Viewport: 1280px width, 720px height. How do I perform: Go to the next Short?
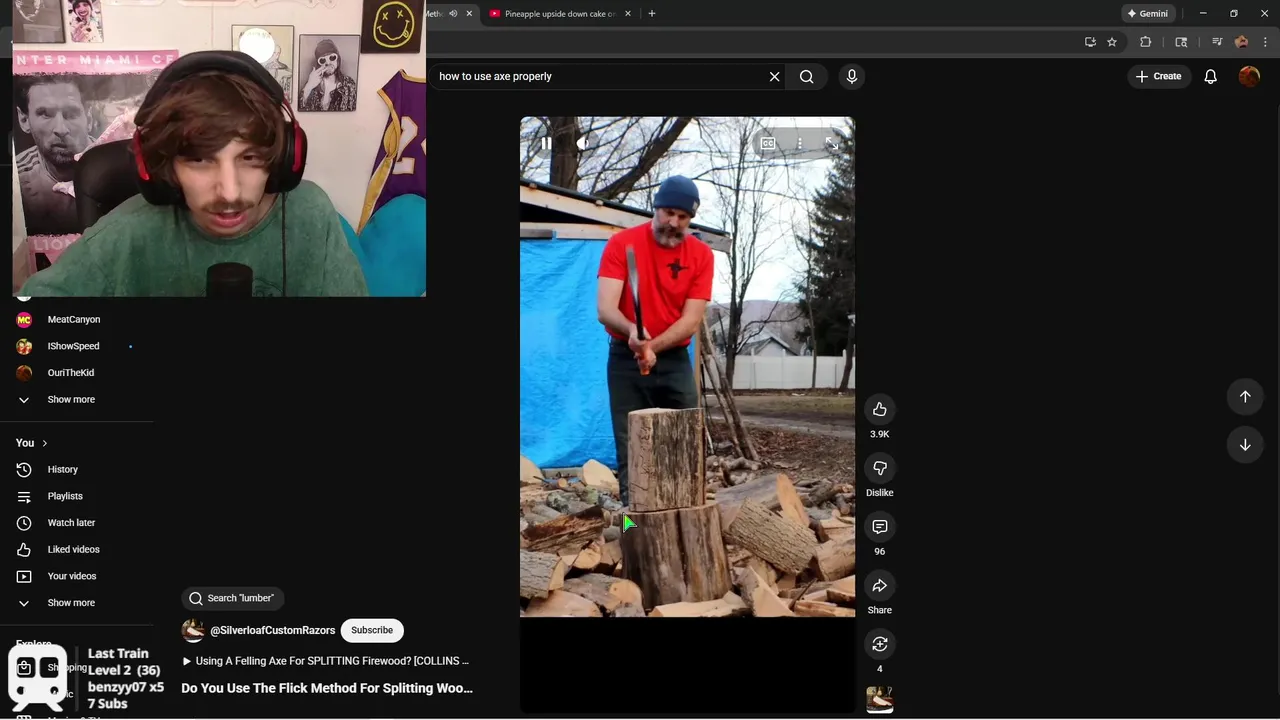coord(1245,445)
